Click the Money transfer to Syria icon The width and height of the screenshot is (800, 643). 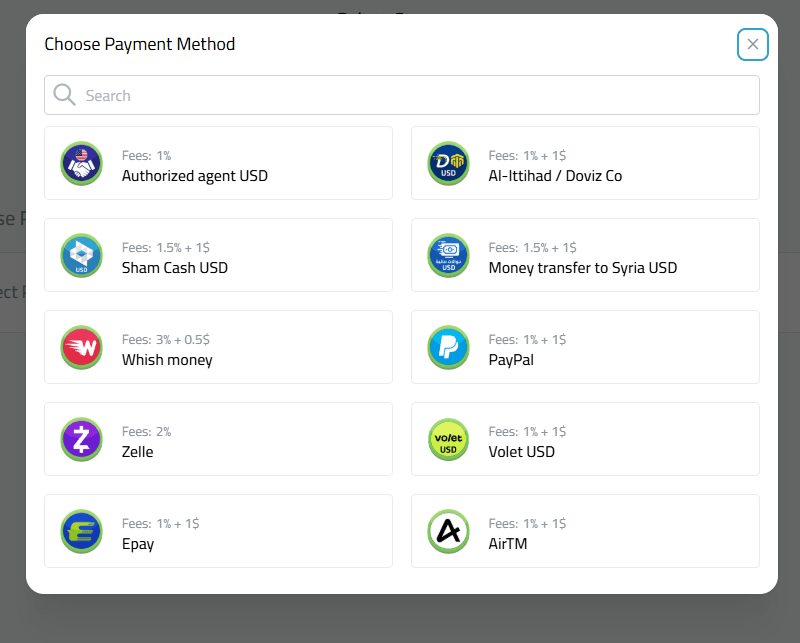[448, 255]
